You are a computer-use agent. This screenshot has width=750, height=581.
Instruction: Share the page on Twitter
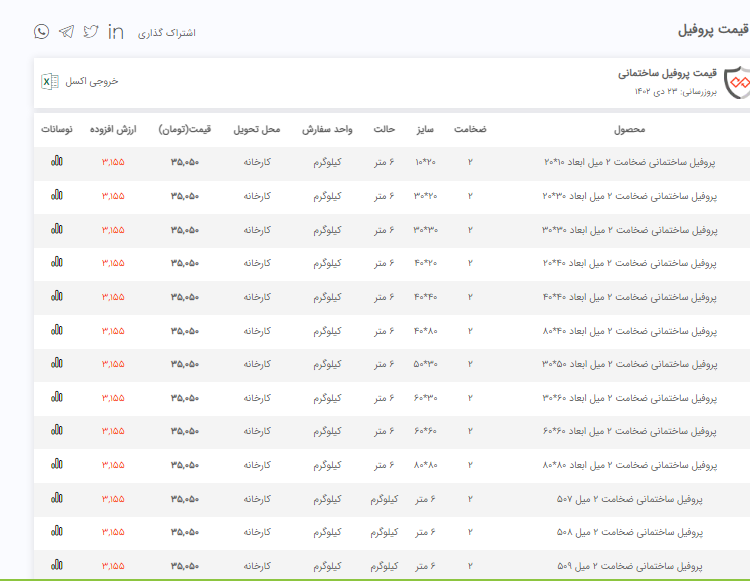tap(91, 32)
